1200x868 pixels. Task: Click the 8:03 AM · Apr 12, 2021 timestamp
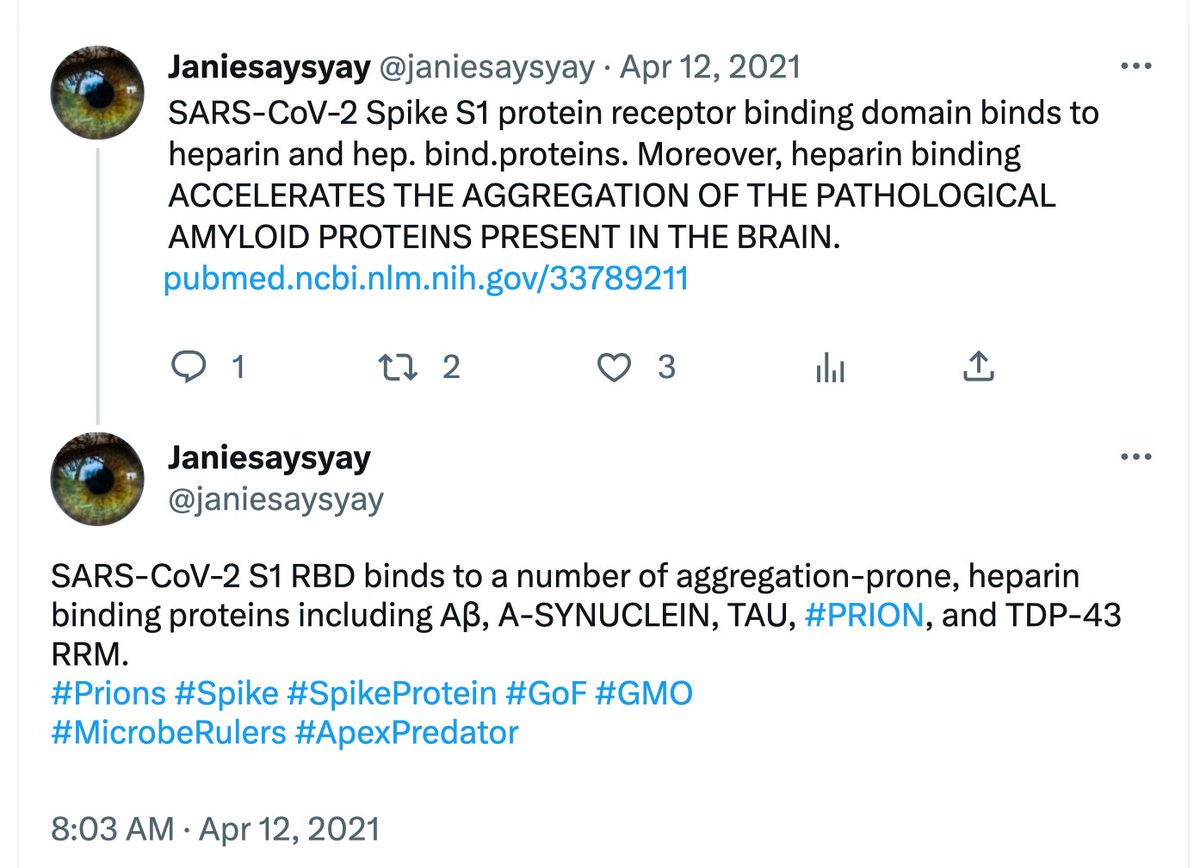pyautogui.click(x=214, y=829)
